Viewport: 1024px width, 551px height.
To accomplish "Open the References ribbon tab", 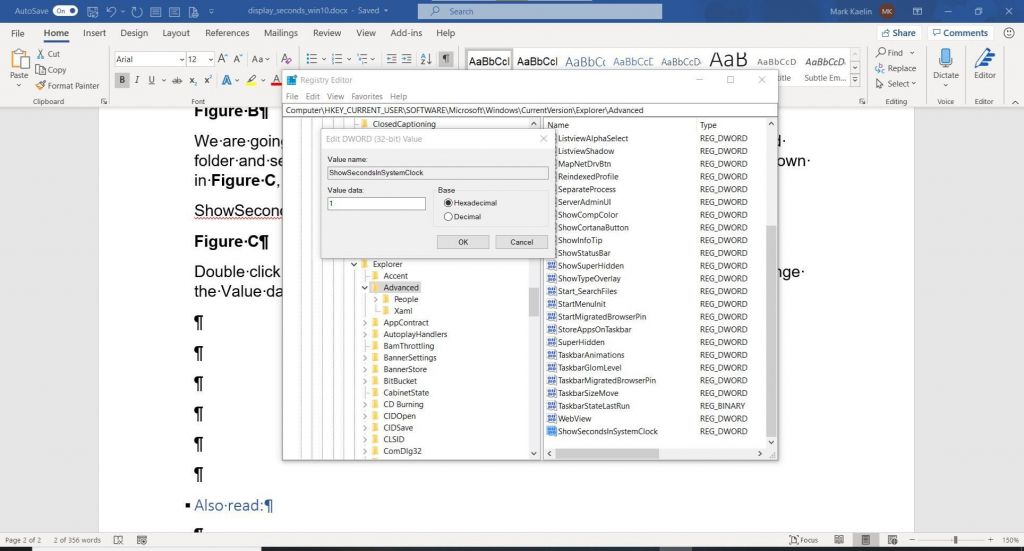I will point(227,33).
